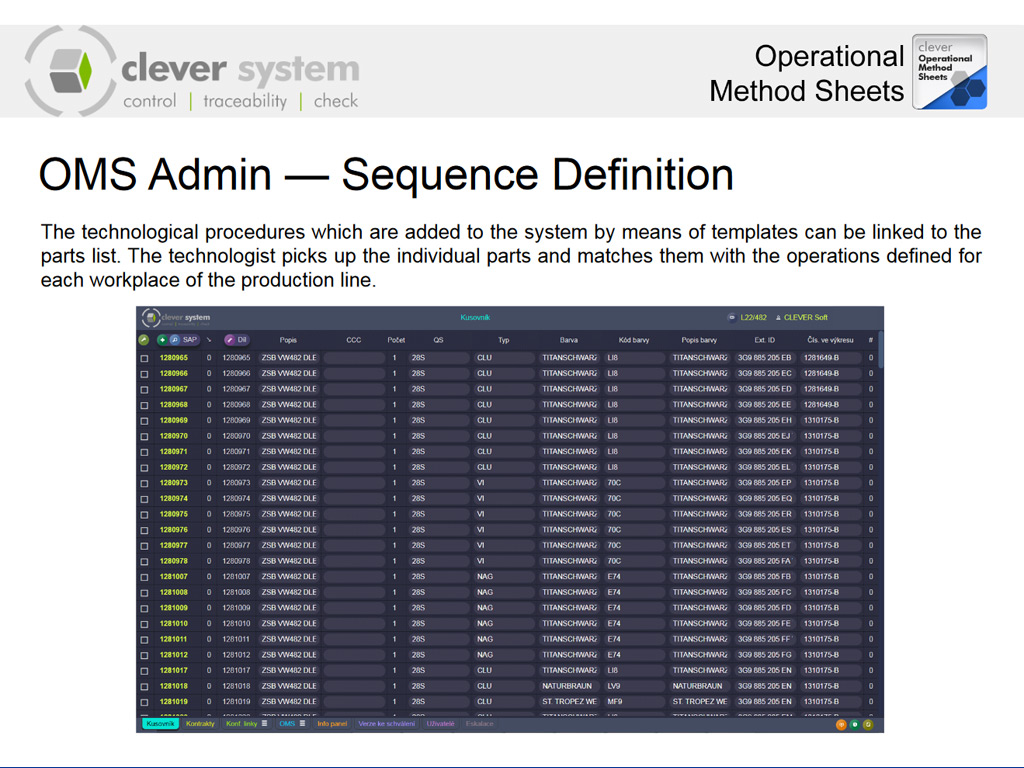The image size is (1024, 768).
Task: Click the purple Díl edit icon
Action: (x=229, y=340)
